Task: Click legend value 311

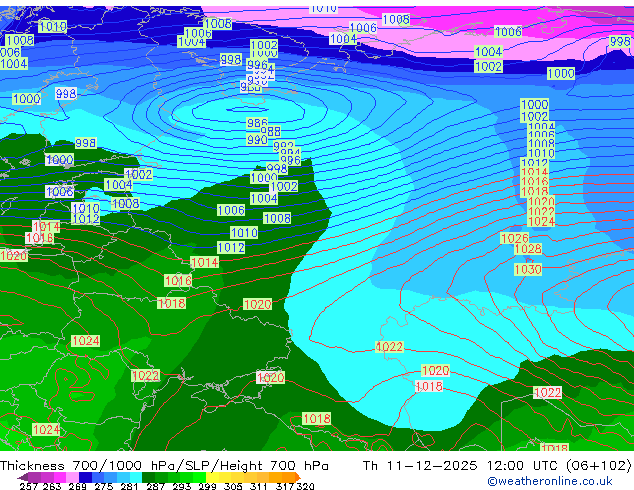Action: pos(259,486)
